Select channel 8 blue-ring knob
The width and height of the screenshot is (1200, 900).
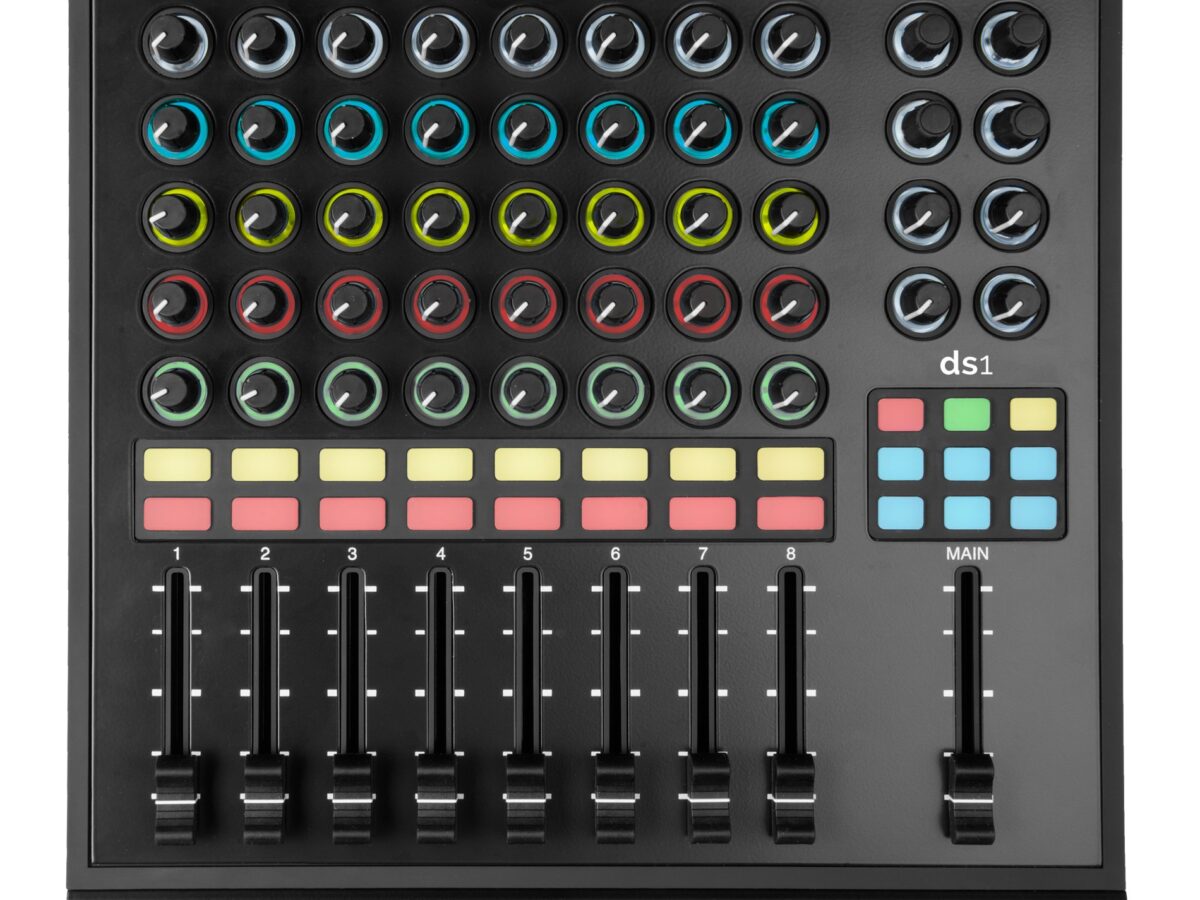pos(790,128)
